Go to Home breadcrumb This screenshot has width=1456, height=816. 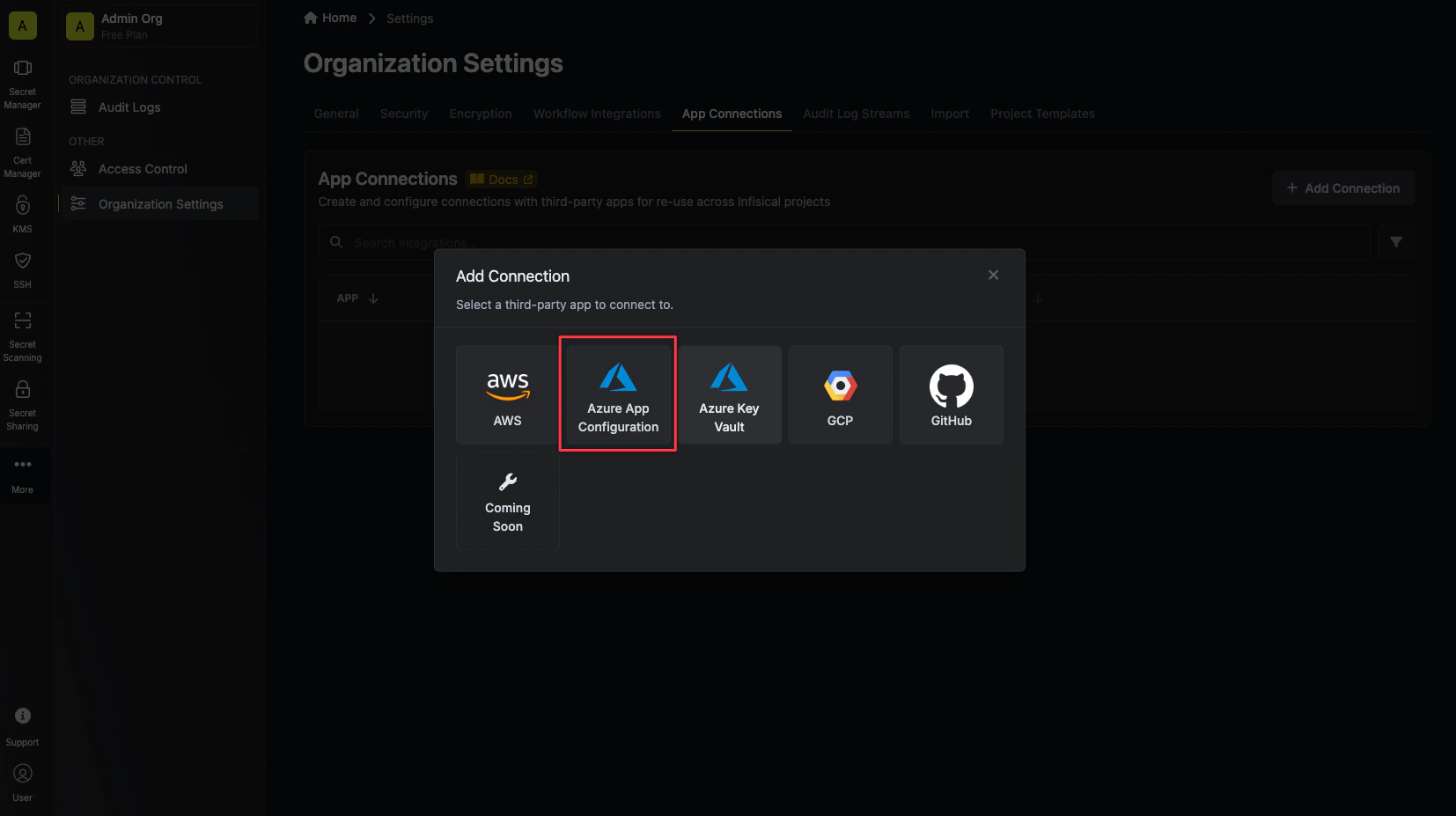click(x=330, y=18)
